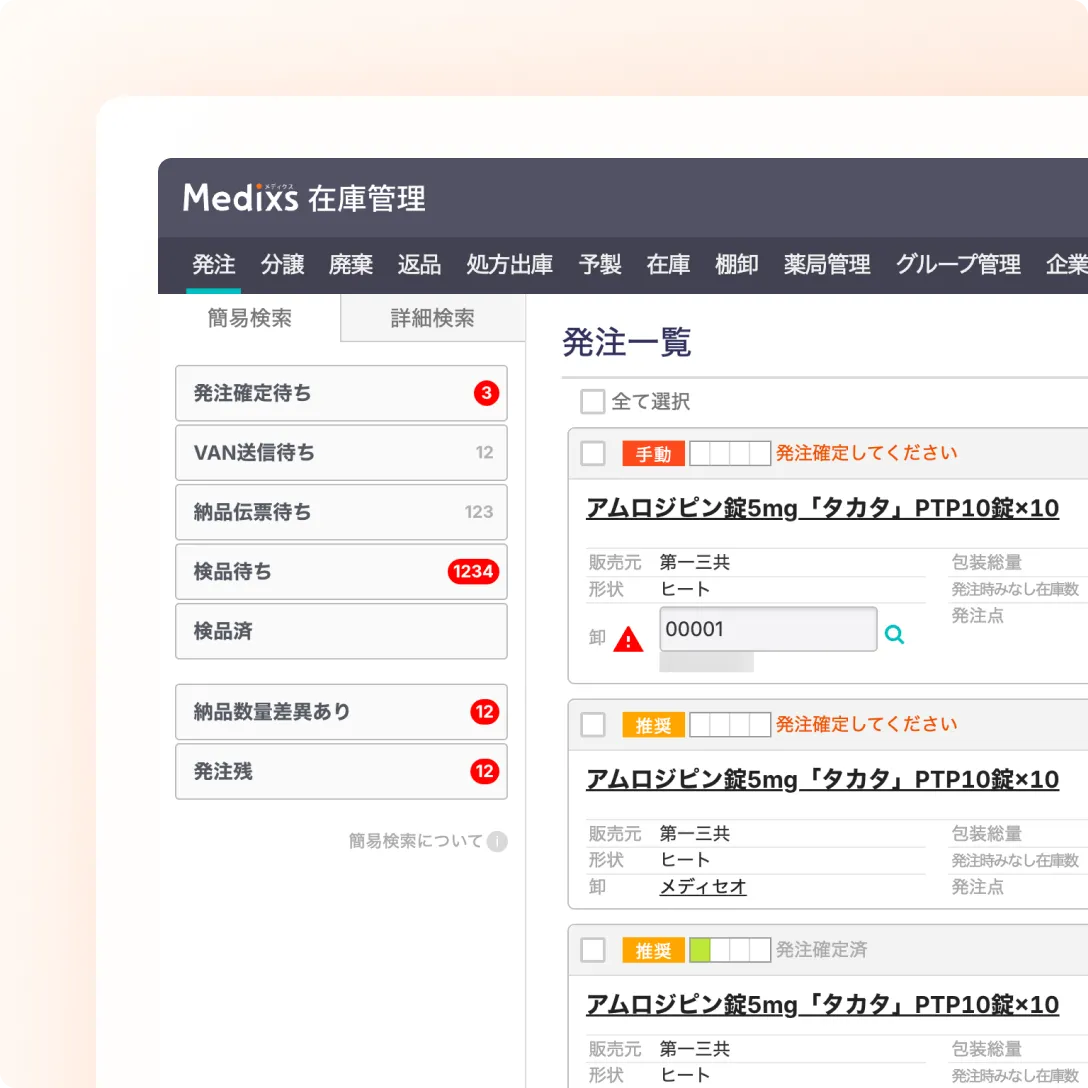Click the green progress square on 発注確定済 item

click(699, 950)
